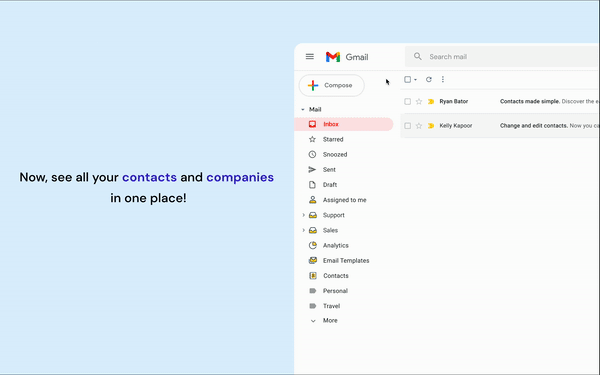Open the three-dot more options icon
Image resolution: width=600 pixels, height=375 pixels.
click(443, 79)
